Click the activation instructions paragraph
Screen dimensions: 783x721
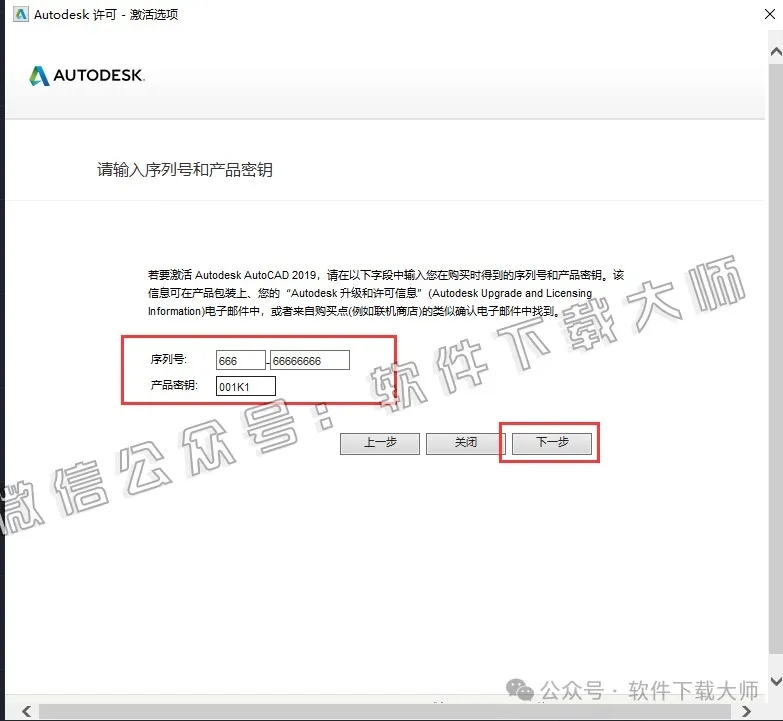pos(386,293)
